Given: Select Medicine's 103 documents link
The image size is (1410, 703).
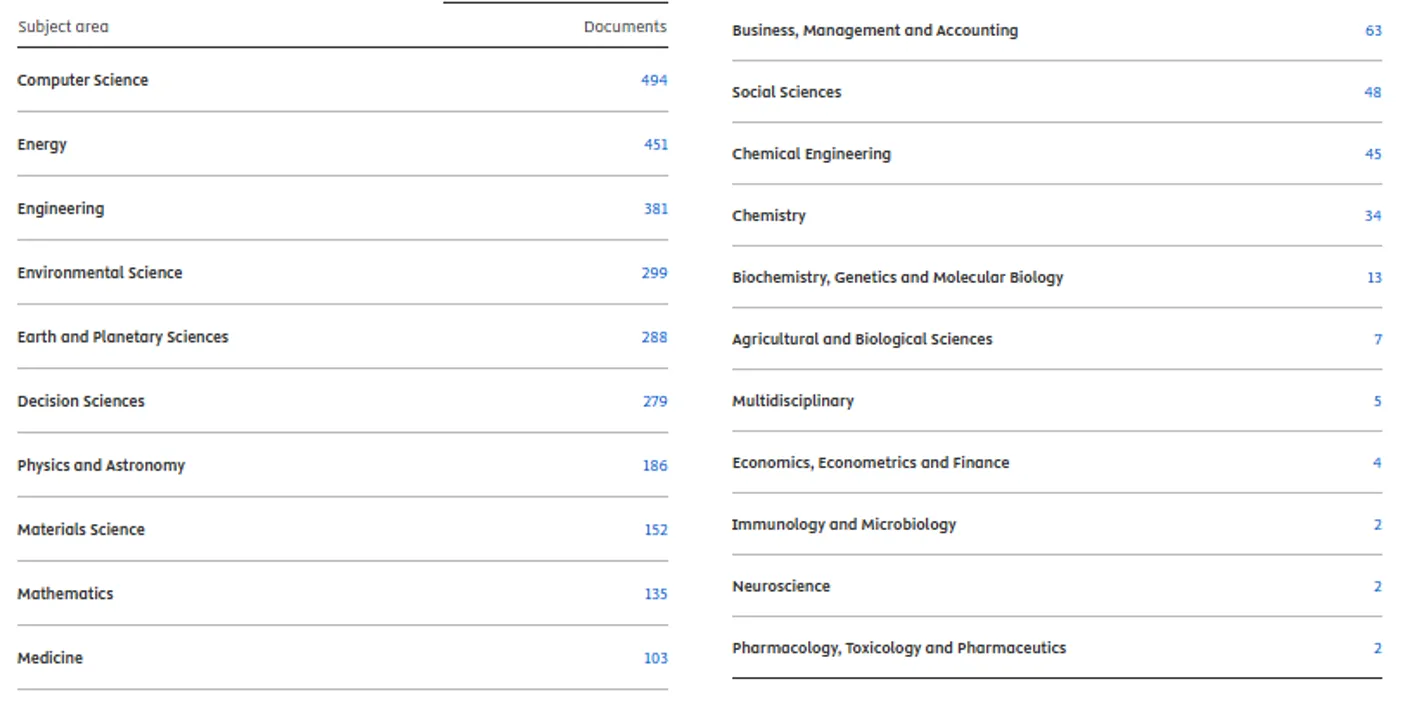Looking at the screenshot, I should (655, 658).
